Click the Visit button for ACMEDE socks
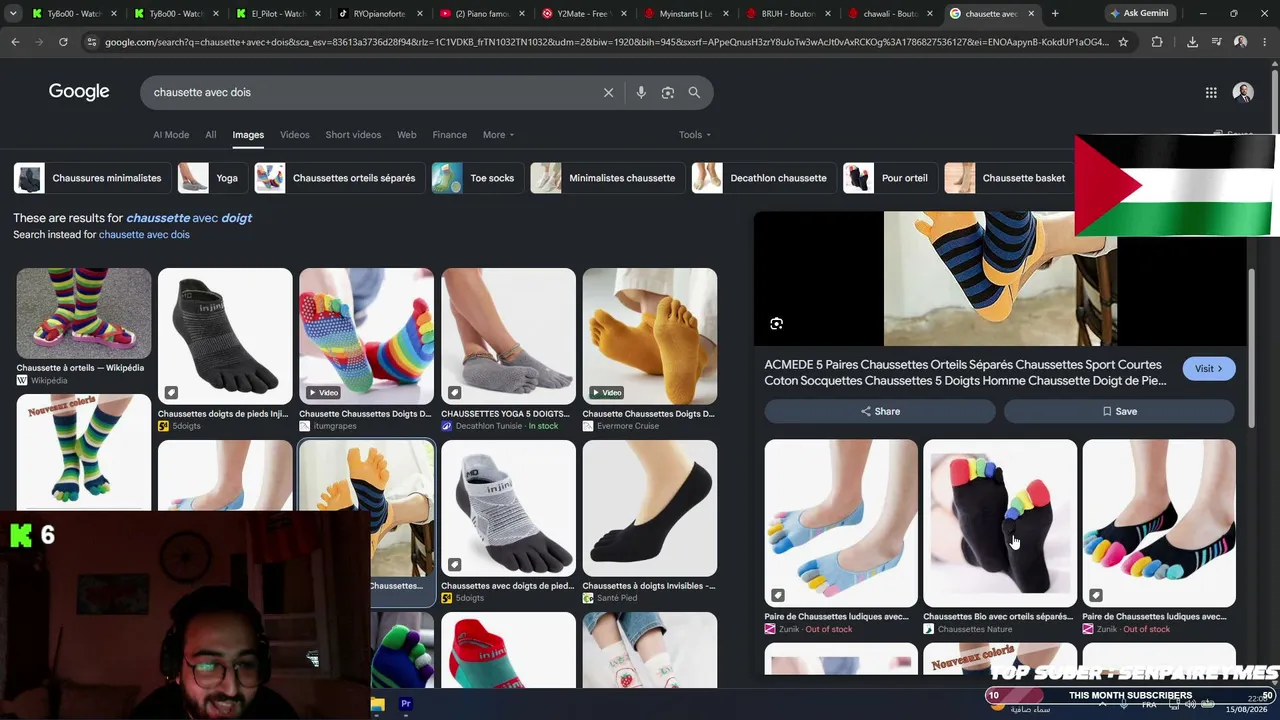The image size is (1280, 720). [1209, 368]
